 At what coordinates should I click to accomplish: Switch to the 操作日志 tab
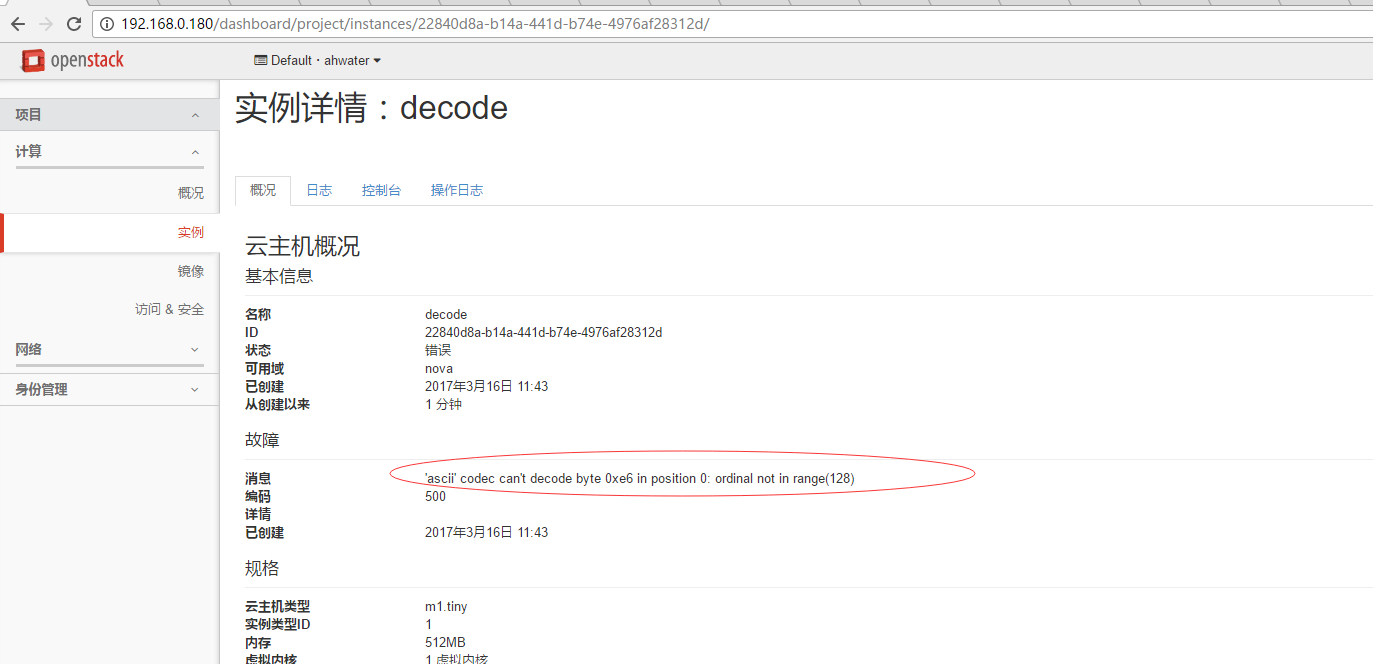tap(457, 189)
